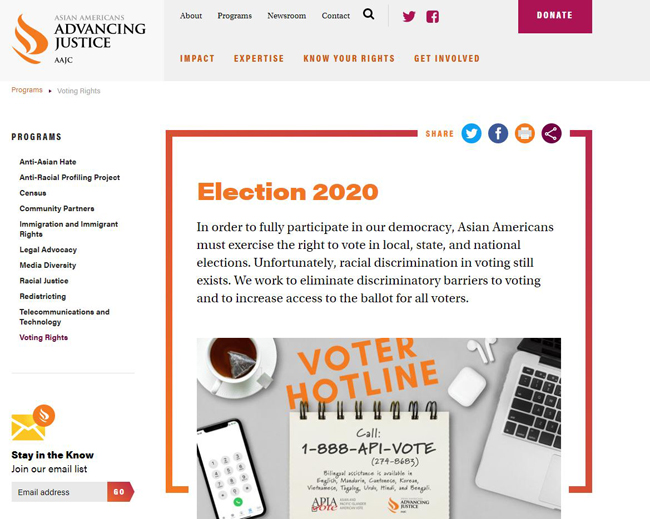
Task: Open the EXPERTISE menu
Action: point(259,58)
